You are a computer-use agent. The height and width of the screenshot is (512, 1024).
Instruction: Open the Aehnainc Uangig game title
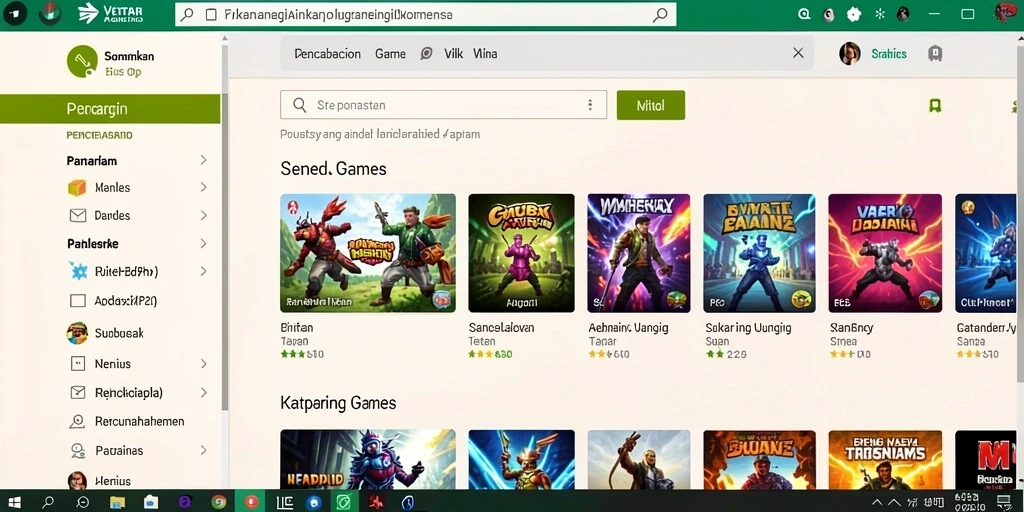[x=628, y=328]
